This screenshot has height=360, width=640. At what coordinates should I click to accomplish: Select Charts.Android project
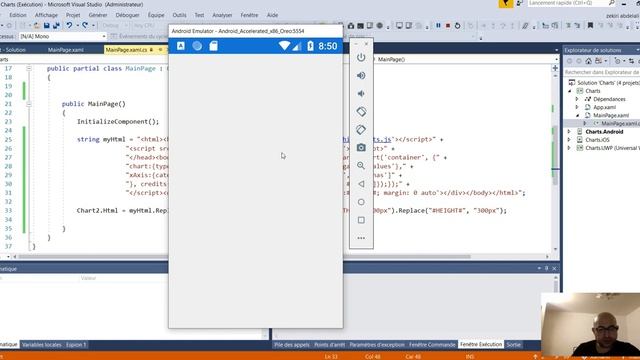[604, 132]
